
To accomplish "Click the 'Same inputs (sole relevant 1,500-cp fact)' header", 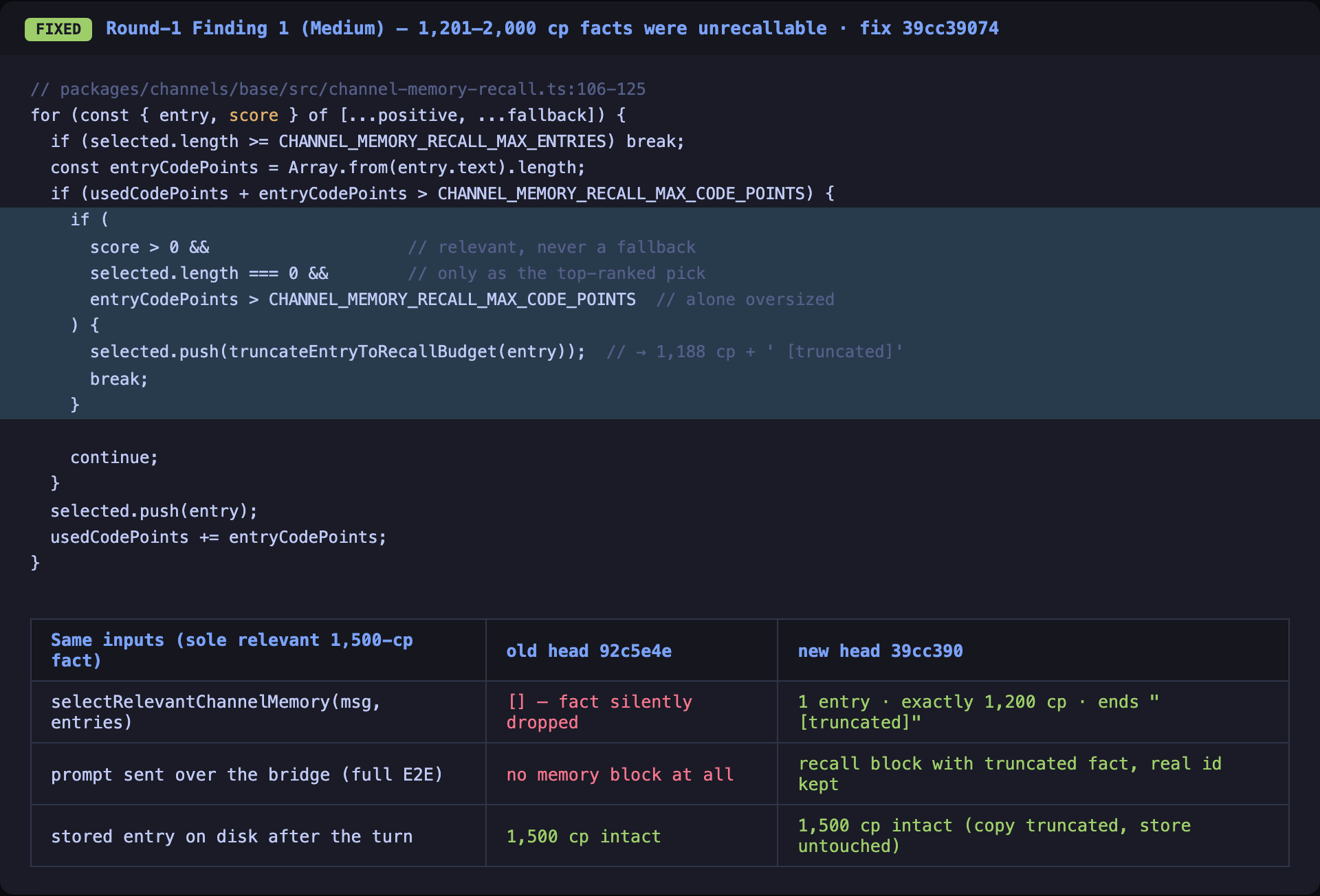I will (258, 650).
